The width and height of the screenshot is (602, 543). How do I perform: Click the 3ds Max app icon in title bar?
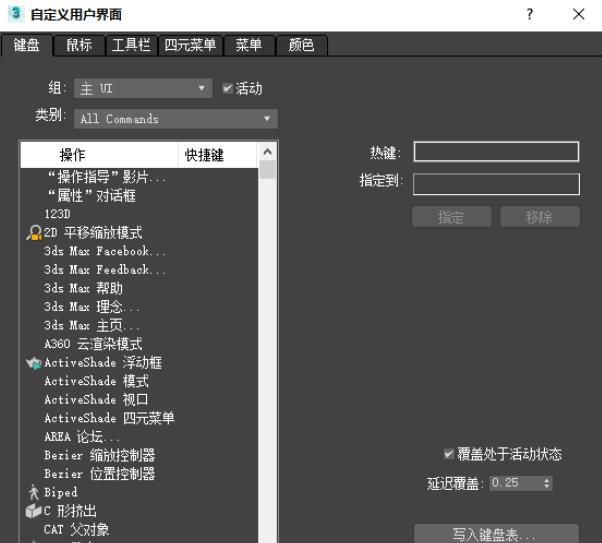click(x=16, y=14)
